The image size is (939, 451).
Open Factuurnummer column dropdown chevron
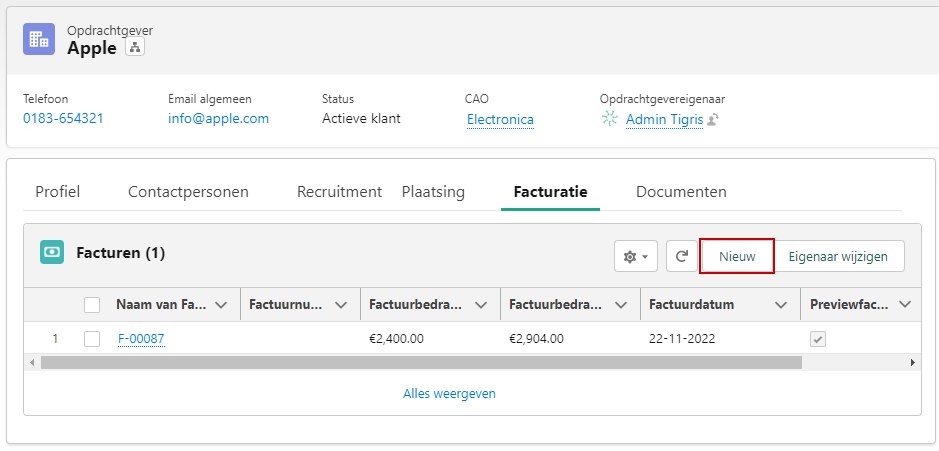click(x=341, y=305)
